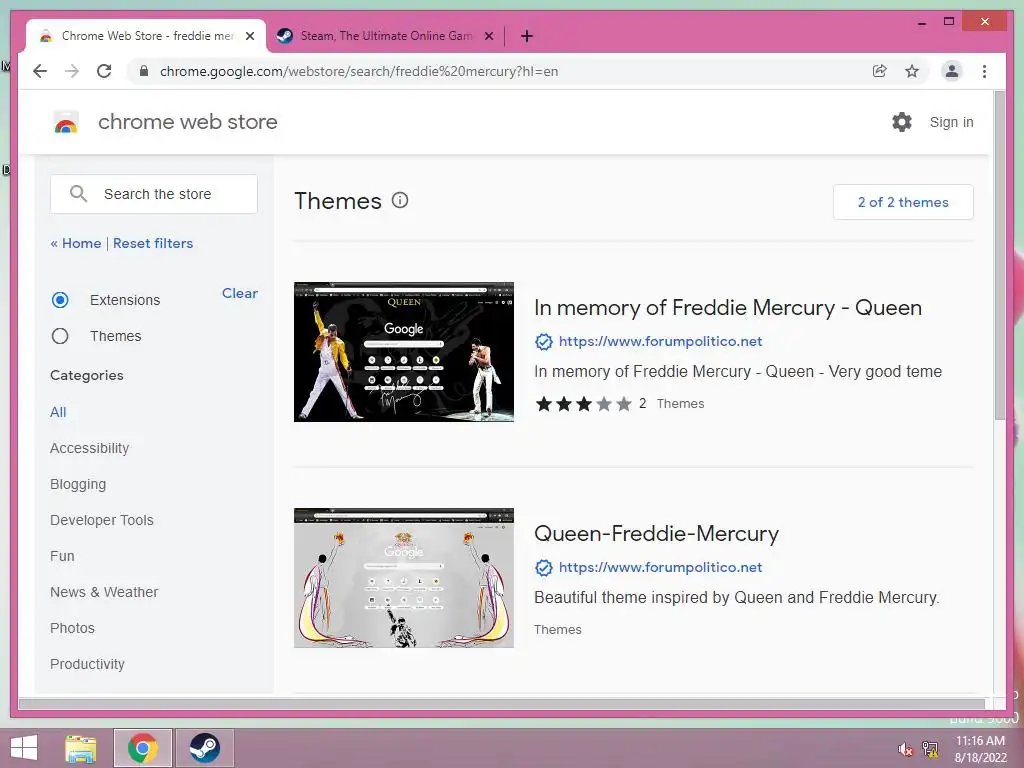
Task: Click Sign in
Action: tap(952, 122)
